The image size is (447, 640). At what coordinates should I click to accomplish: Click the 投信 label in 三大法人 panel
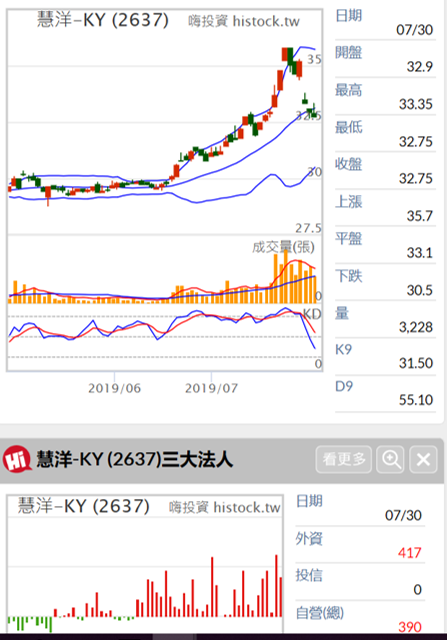tap(309, 576)
